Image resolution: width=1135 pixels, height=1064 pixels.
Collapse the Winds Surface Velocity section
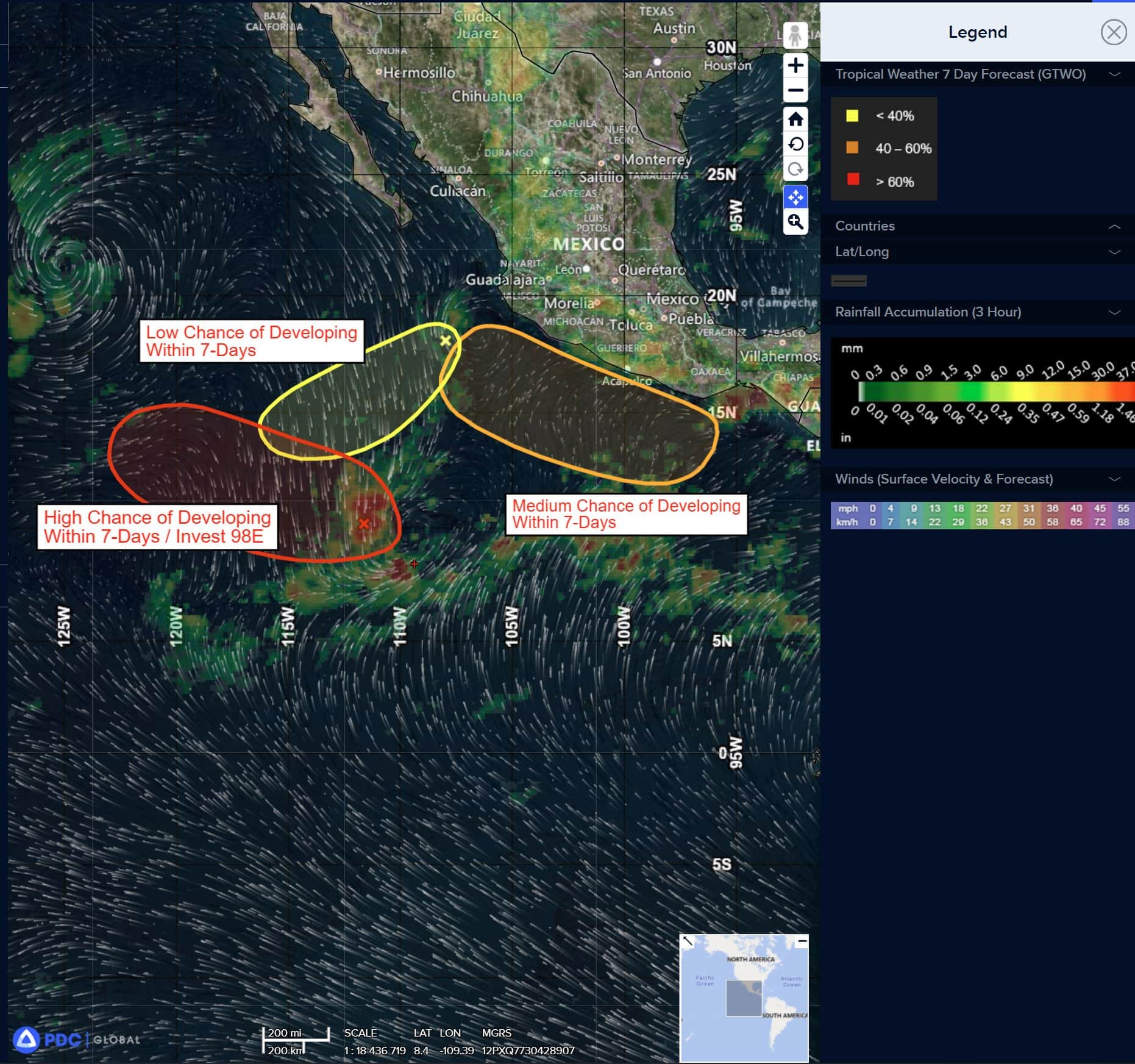click(1114, 479)
